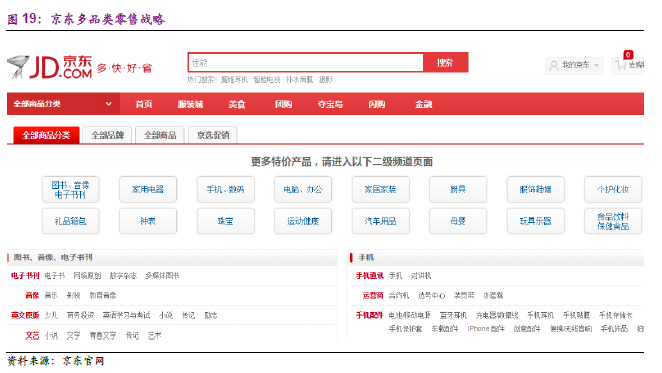
Task: Click the 合约机 link
Action: point(399,295)
